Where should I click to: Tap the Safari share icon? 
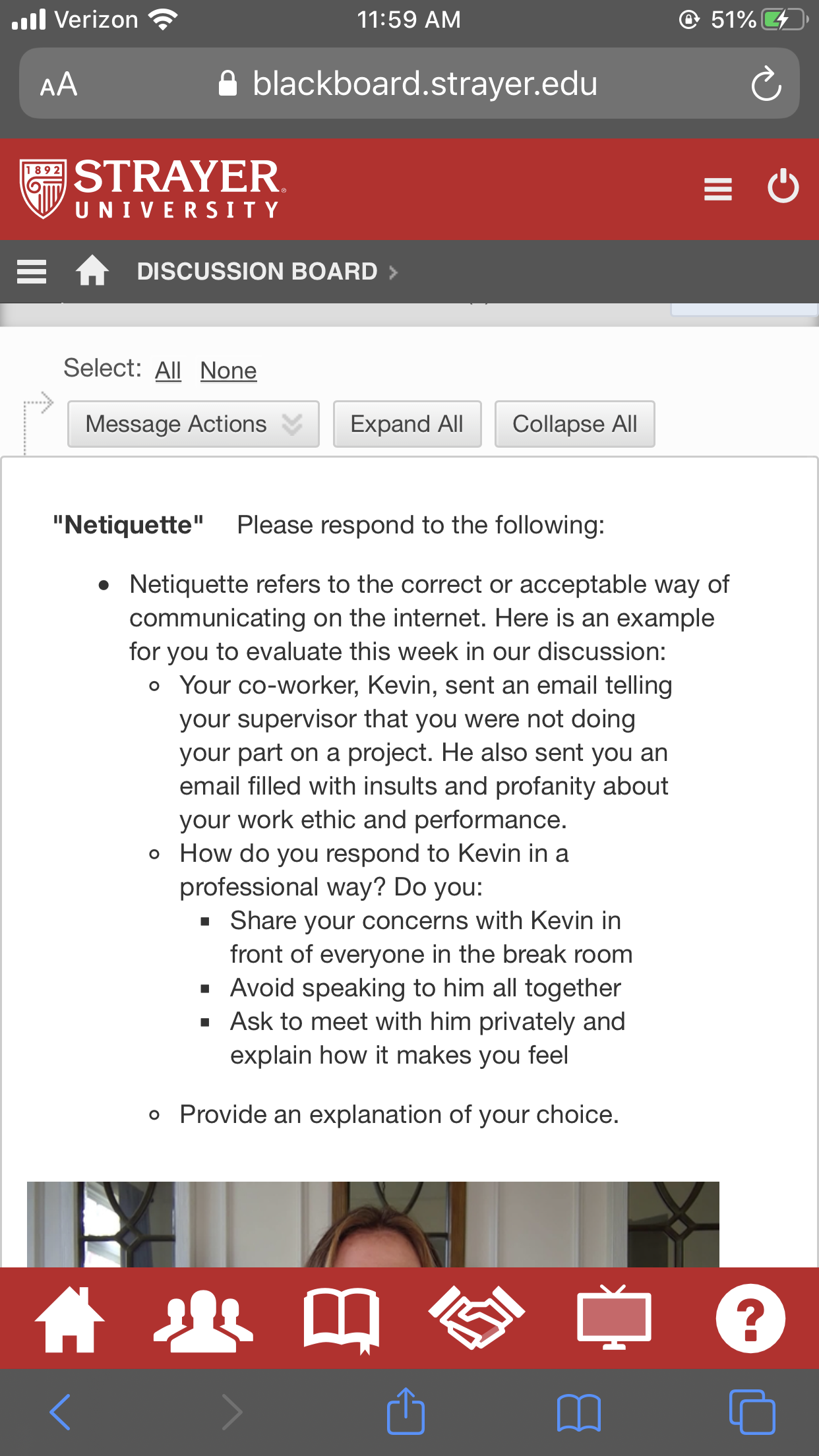(406, 1412)
